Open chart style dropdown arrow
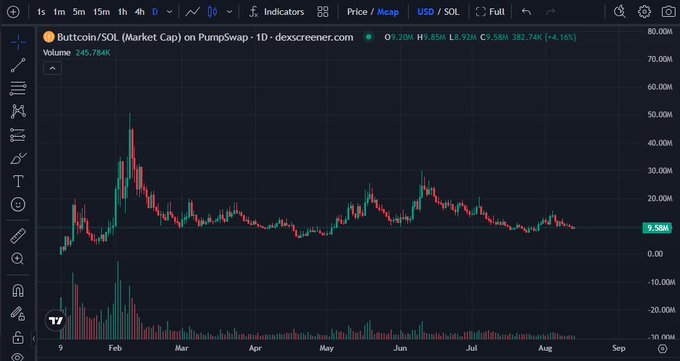Image resolution: width=680 pixels, height=361 pixels. [x=229, y=12]
